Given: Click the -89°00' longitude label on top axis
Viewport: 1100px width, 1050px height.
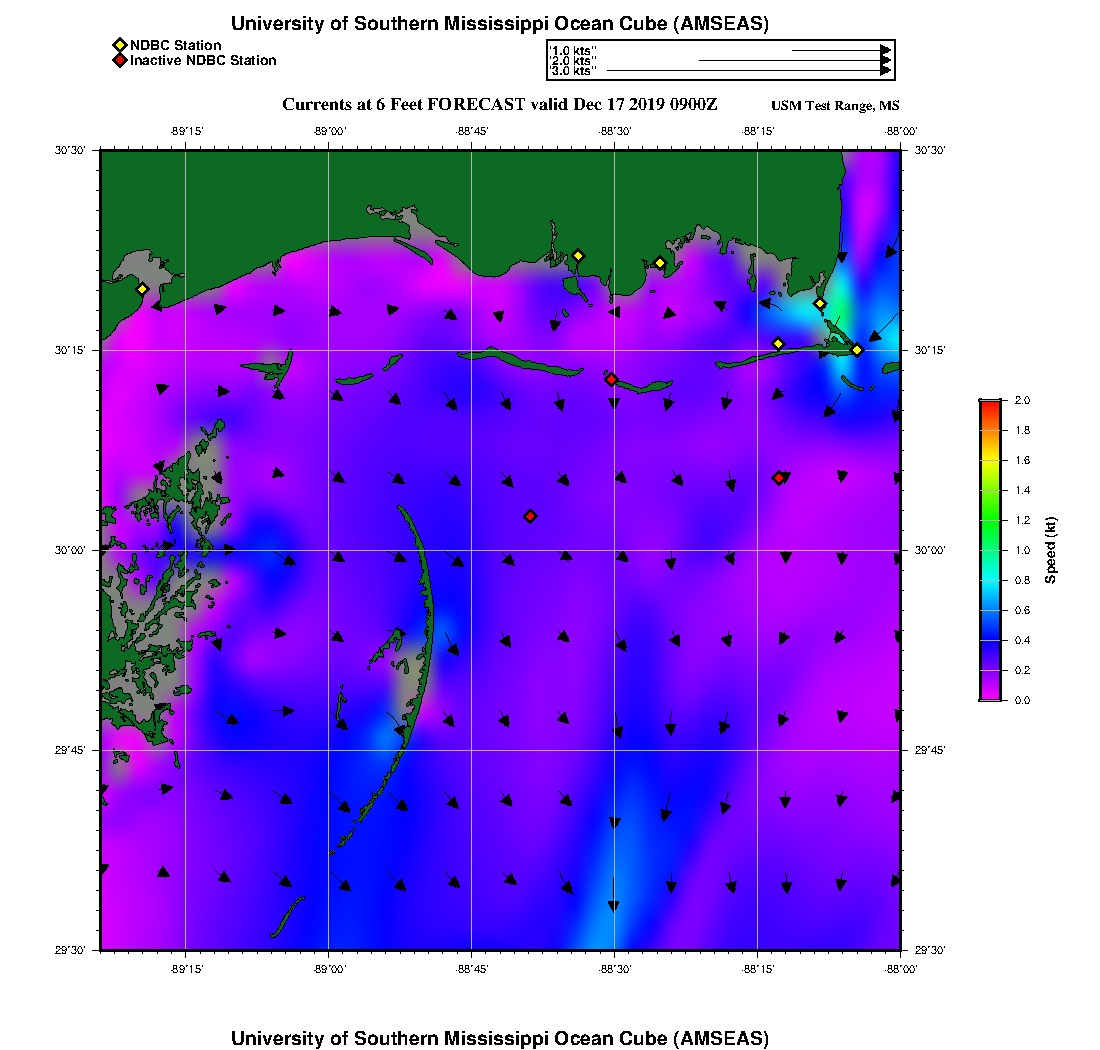Looking at the screenshot, I should click(329, 130).
